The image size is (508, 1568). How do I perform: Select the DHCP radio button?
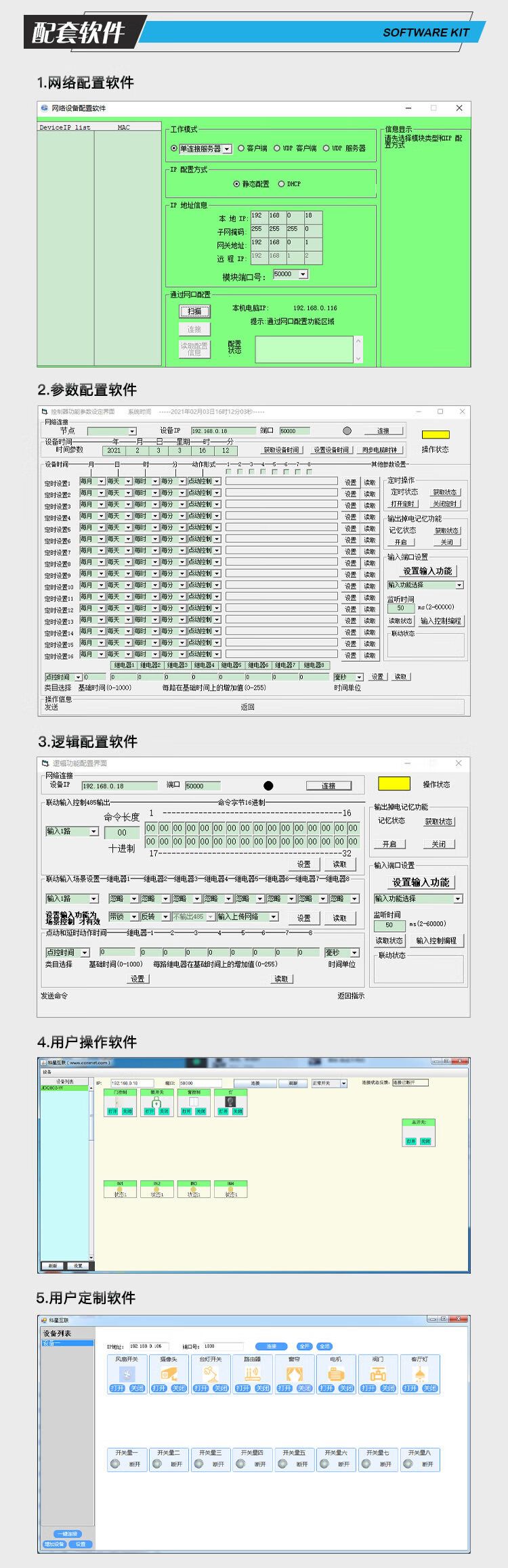[x=282, y=184]
